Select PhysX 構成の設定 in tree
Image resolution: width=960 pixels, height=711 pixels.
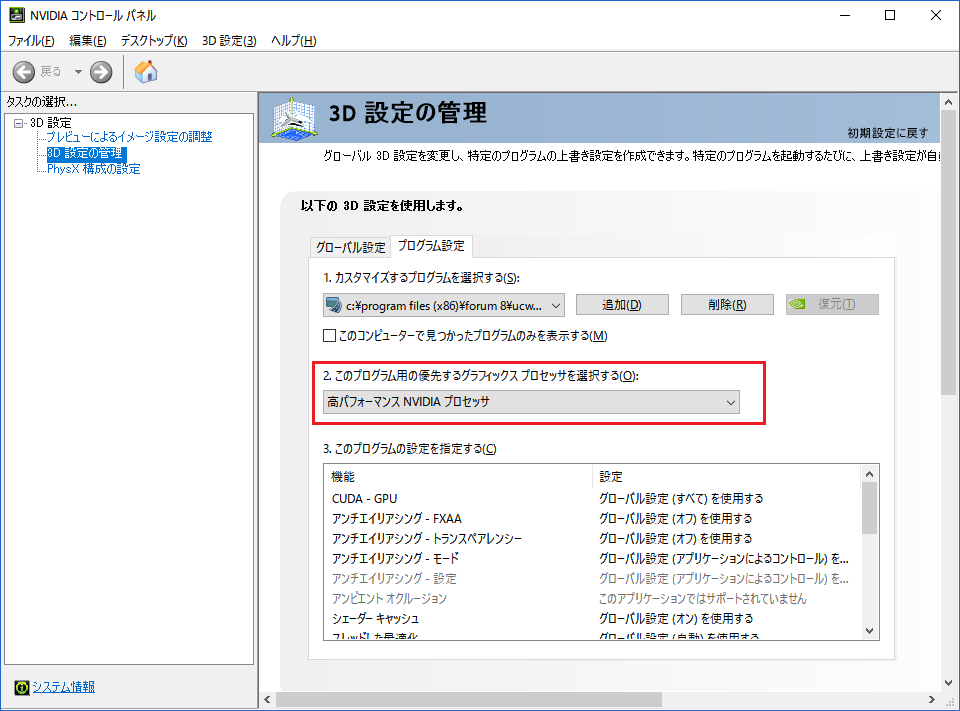pyautogui.click(x=94, y=168)
